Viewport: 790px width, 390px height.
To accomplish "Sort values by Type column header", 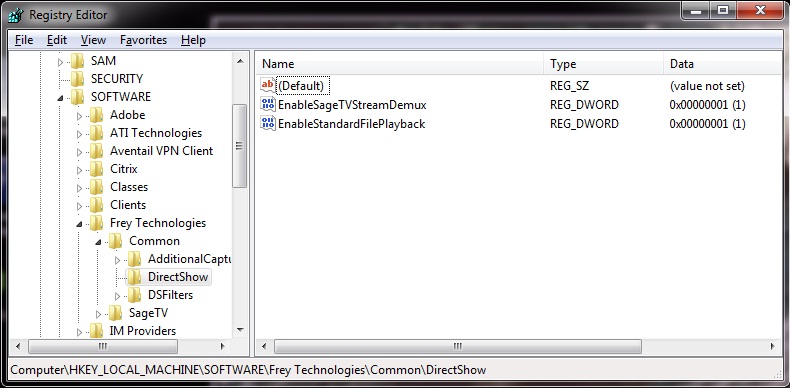I will click(x=604, y=64).
